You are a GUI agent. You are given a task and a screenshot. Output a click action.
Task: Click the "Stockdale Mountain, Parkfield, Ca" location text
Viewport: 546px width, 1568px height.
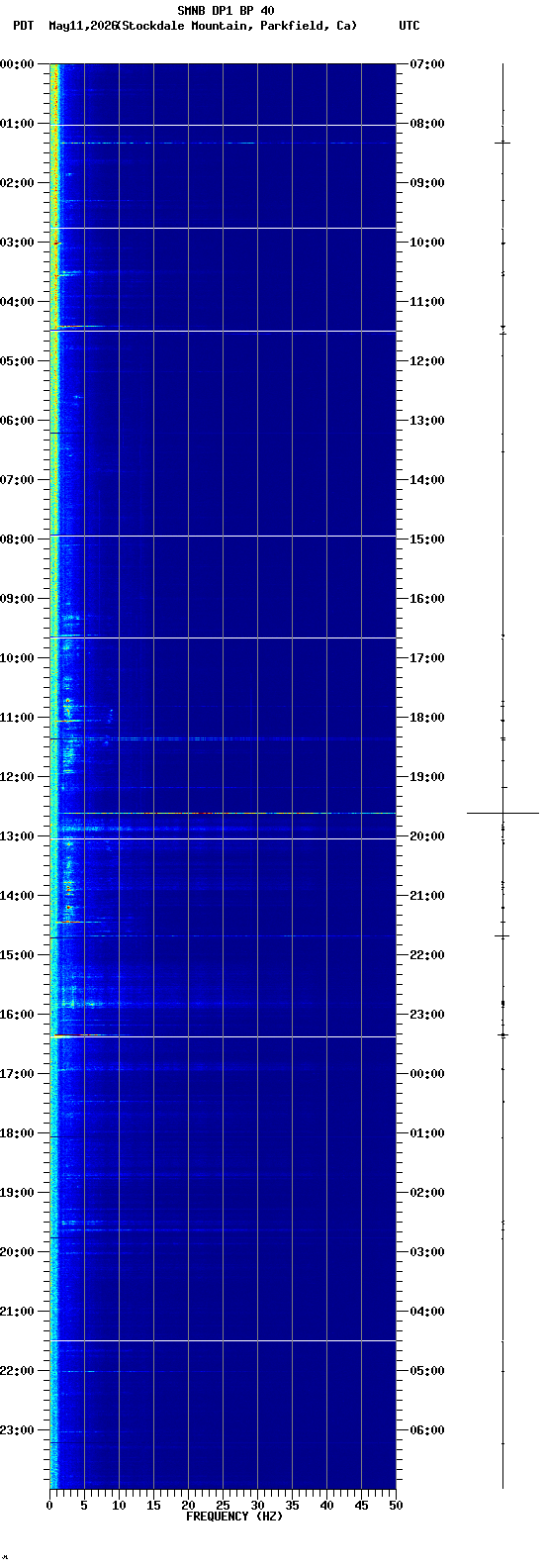[x=236, y=26]
